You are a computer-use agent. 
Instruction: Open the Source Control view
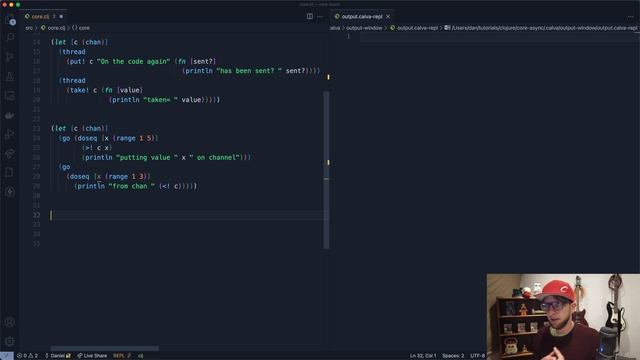tap(10, 57)
